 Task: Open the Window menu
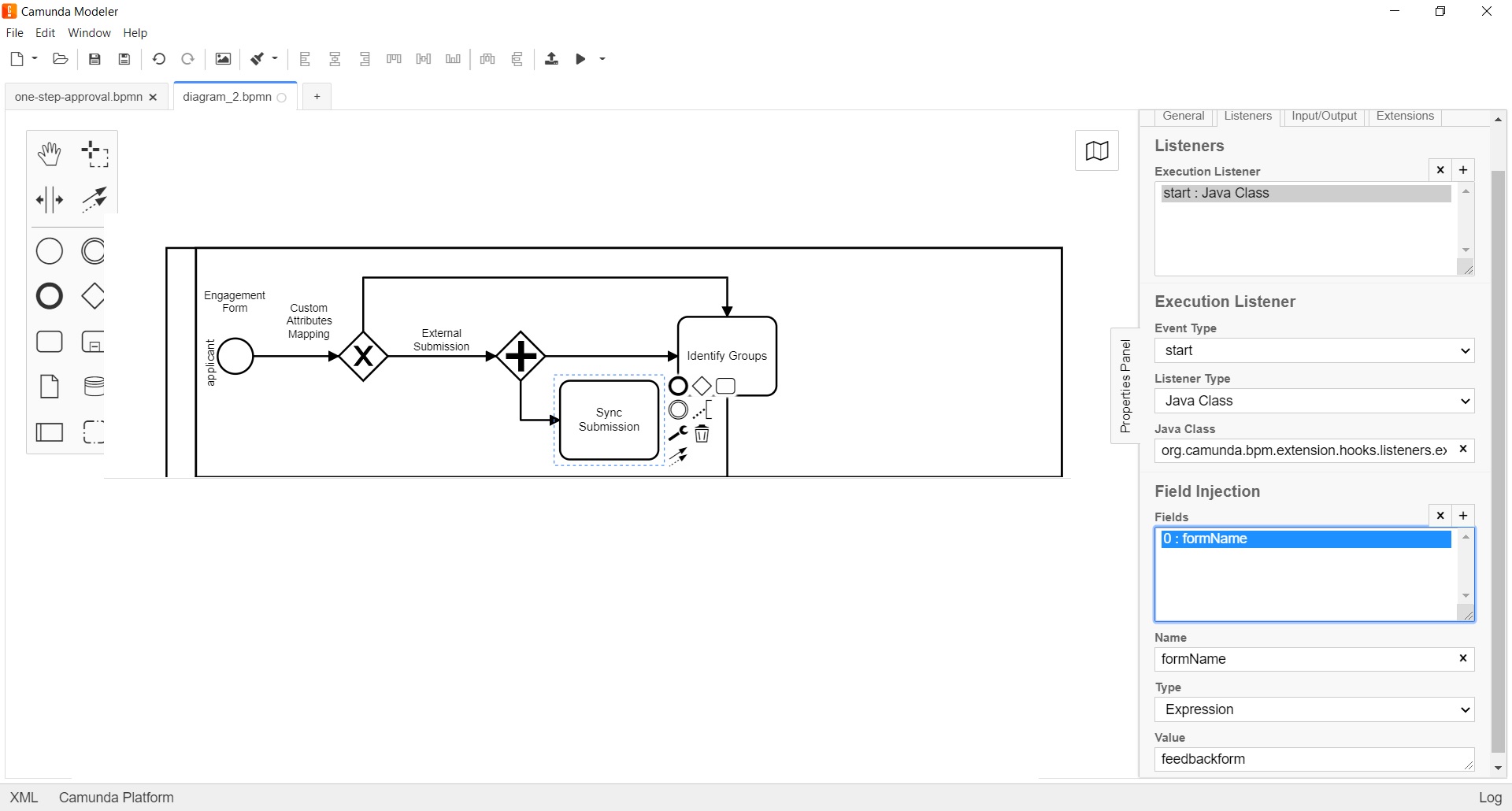[89, 33]
